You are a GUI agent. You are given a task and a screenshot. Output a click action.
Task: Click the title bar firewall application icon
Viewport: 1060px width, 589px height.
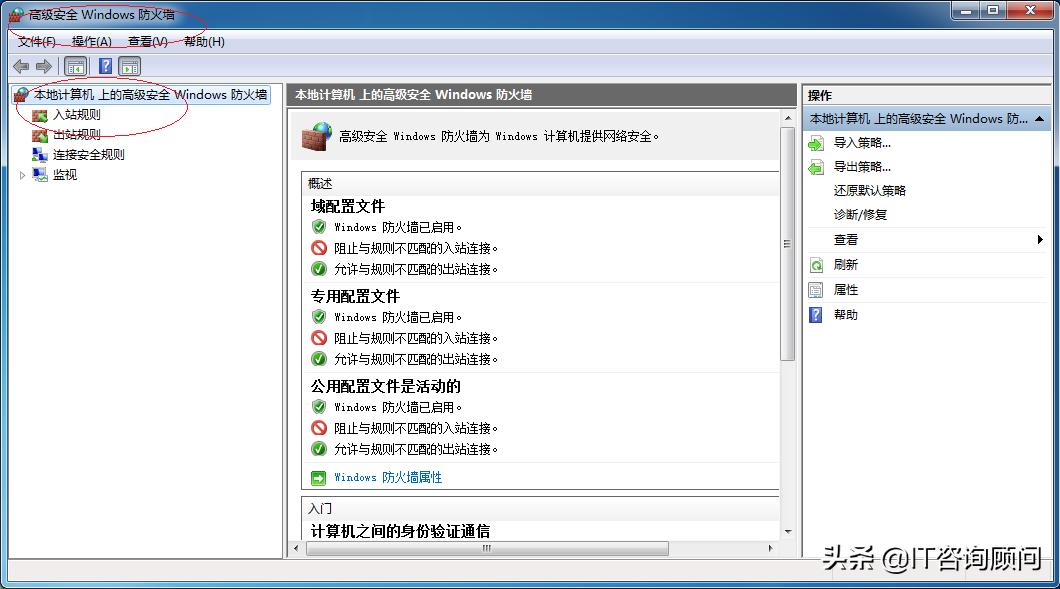click(x=16, y=15)
